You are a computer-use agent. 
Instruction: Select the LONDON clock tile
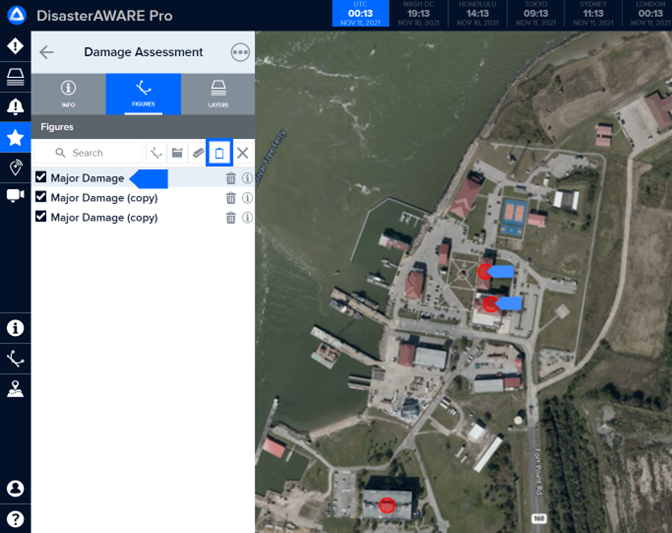[650, 13]
